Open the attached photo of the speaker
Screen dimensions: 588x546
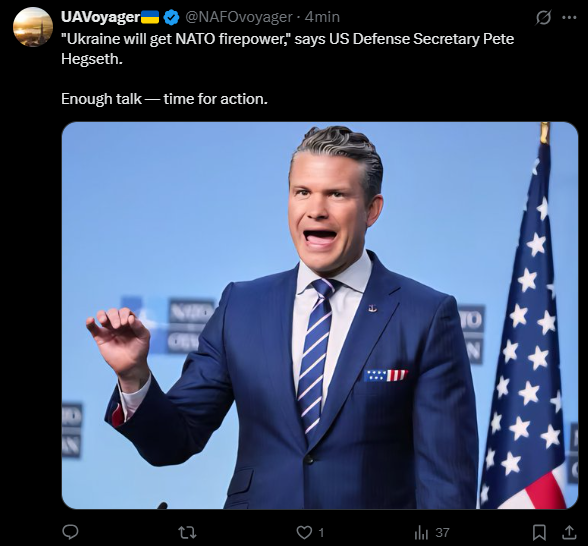coord(320,315)
